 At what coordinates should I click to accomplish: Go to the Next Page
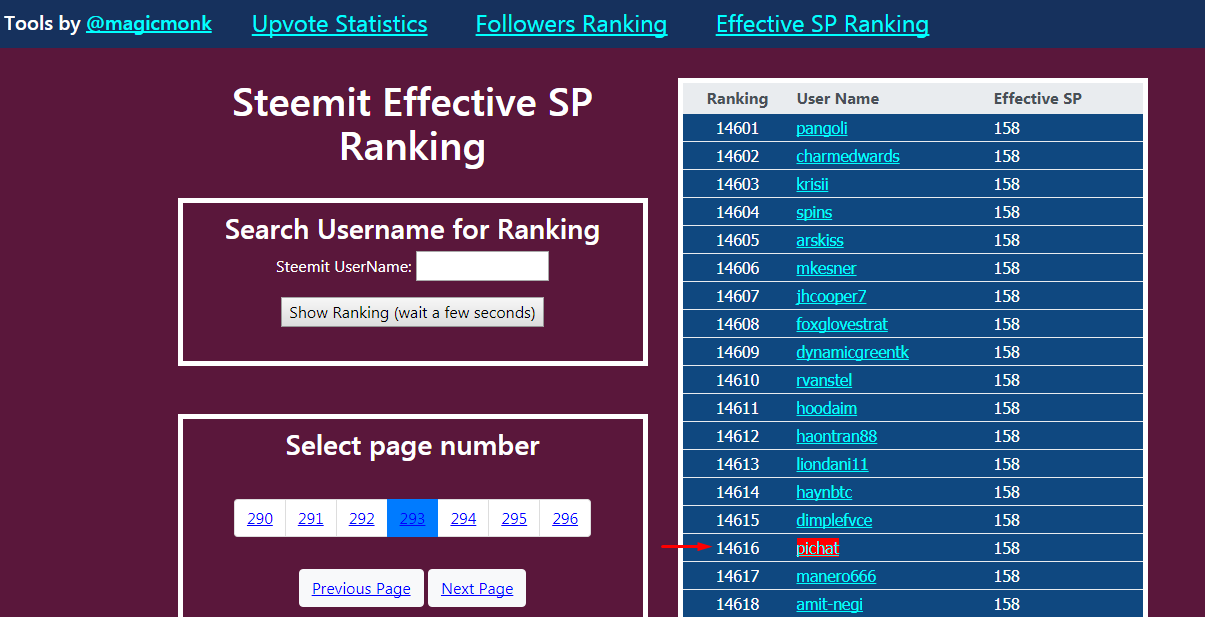477,588
